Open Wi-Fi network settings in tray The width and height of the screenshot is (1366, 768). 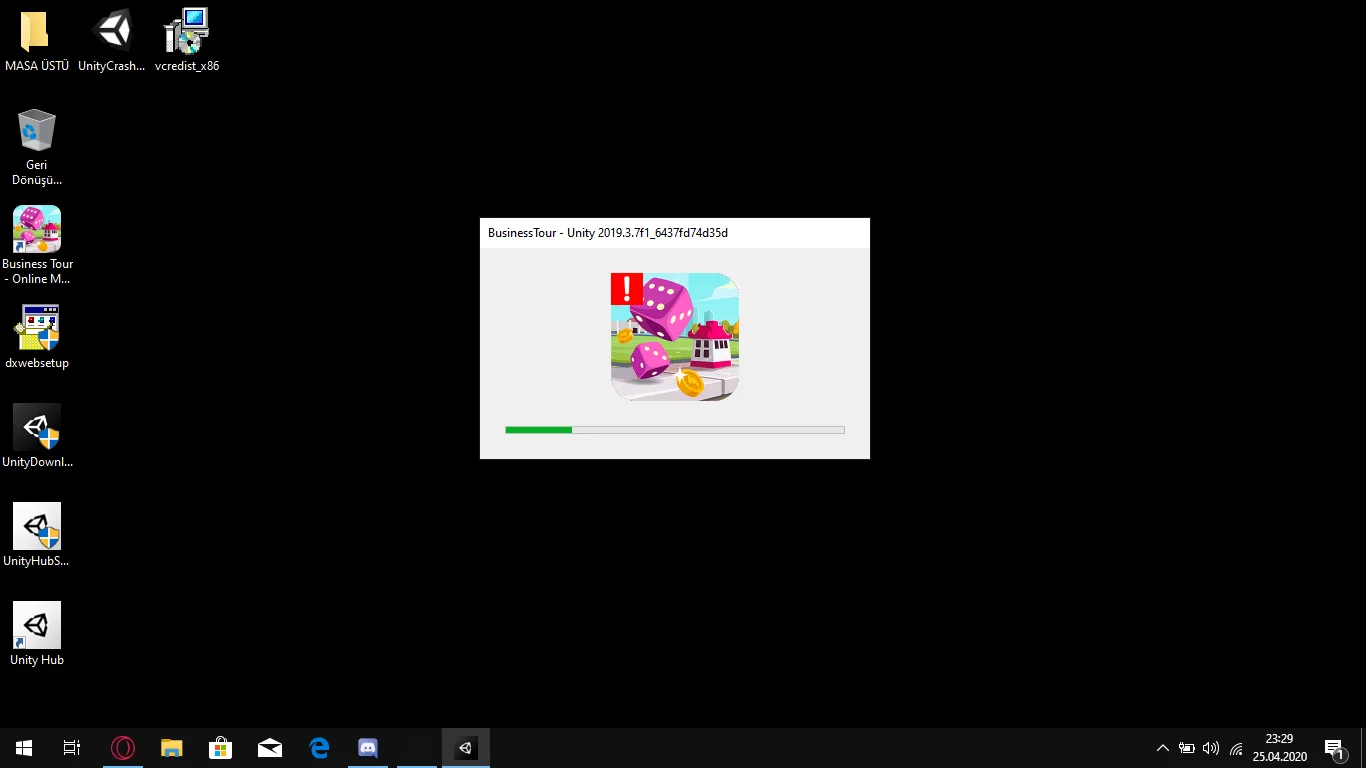point(1236,748)
